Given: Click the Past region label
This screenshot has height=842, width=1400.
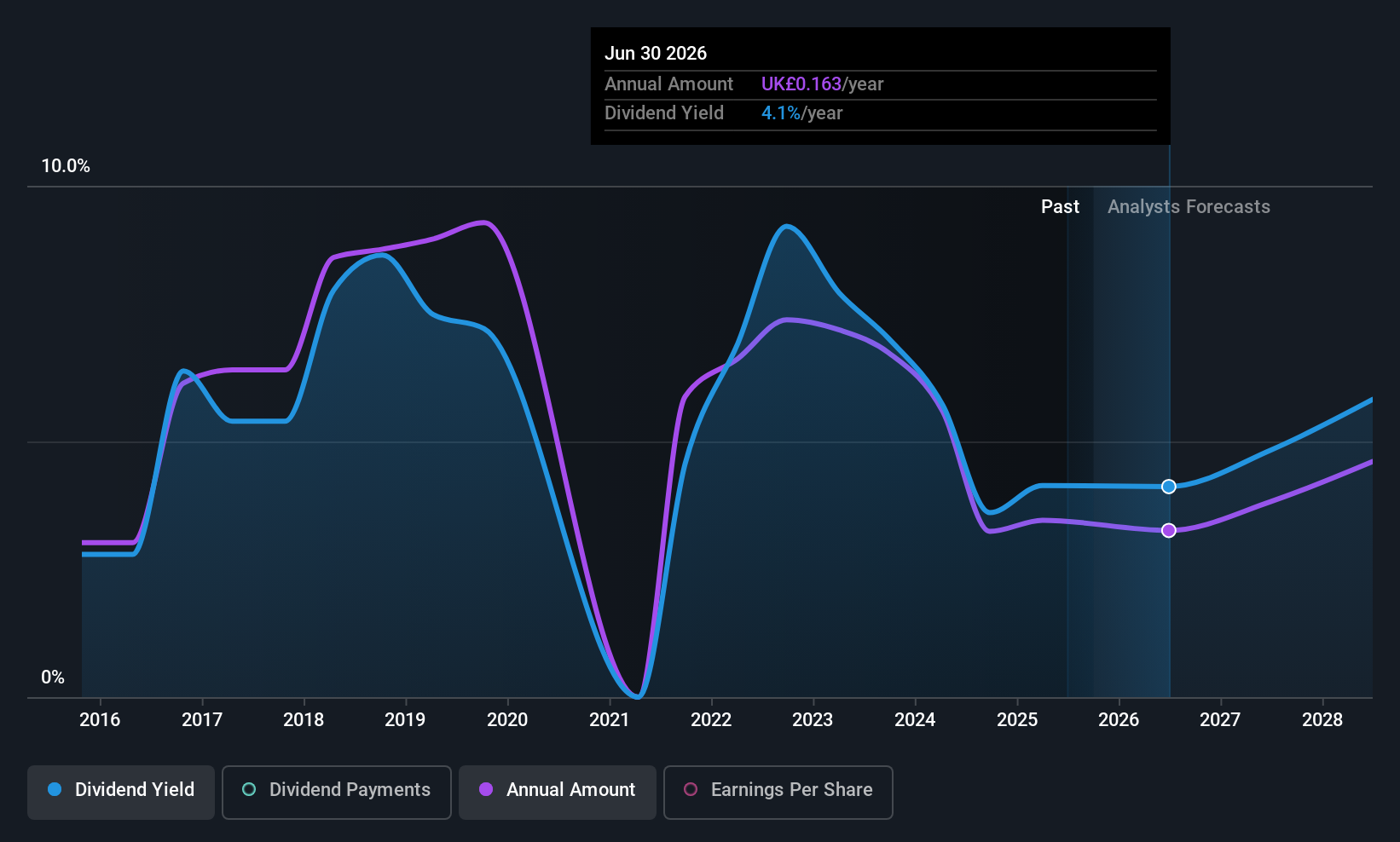Looking at the screenshot, I should coord(1060,207).
